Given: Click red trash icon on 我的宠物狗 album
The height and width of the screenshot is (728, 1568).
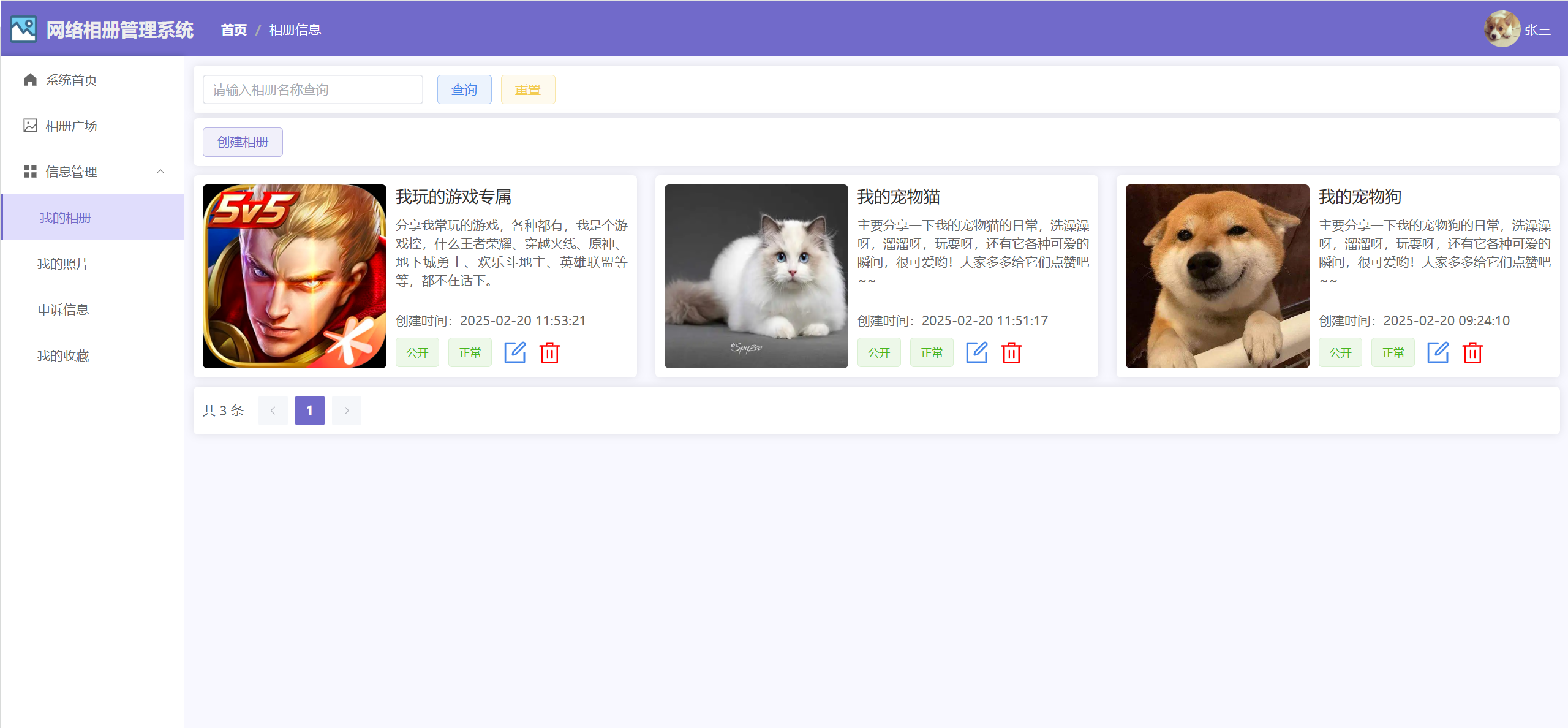Looking at the screenshot, I should [x=1472, y=352].
